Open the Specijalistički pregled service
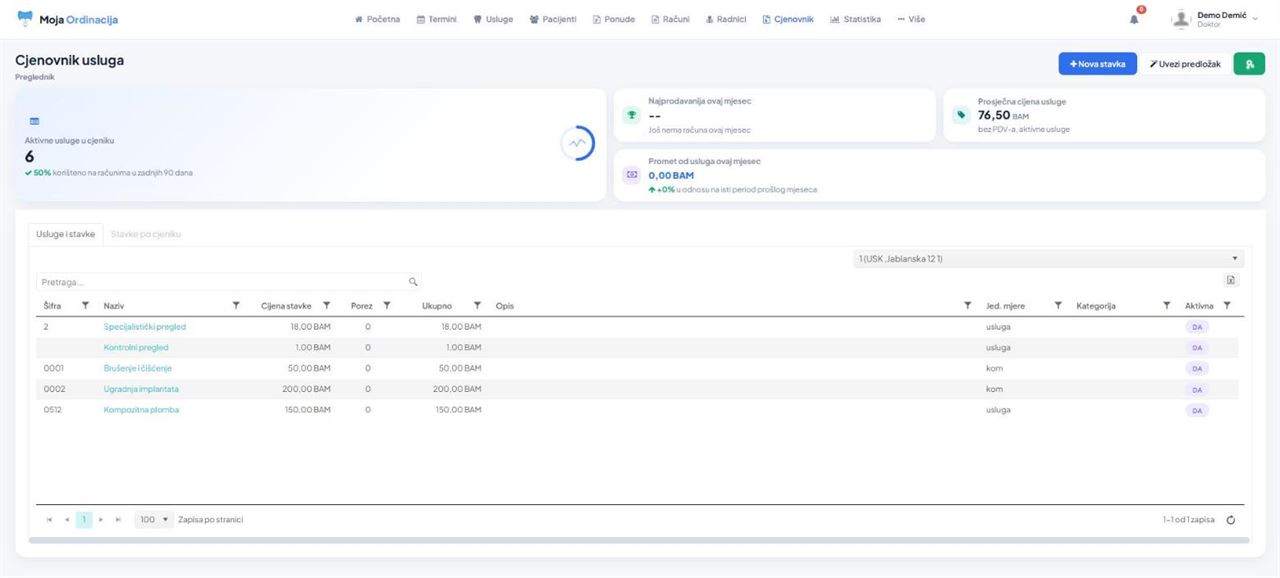This screenshot has height=578, width=1280. click(145, 327)
